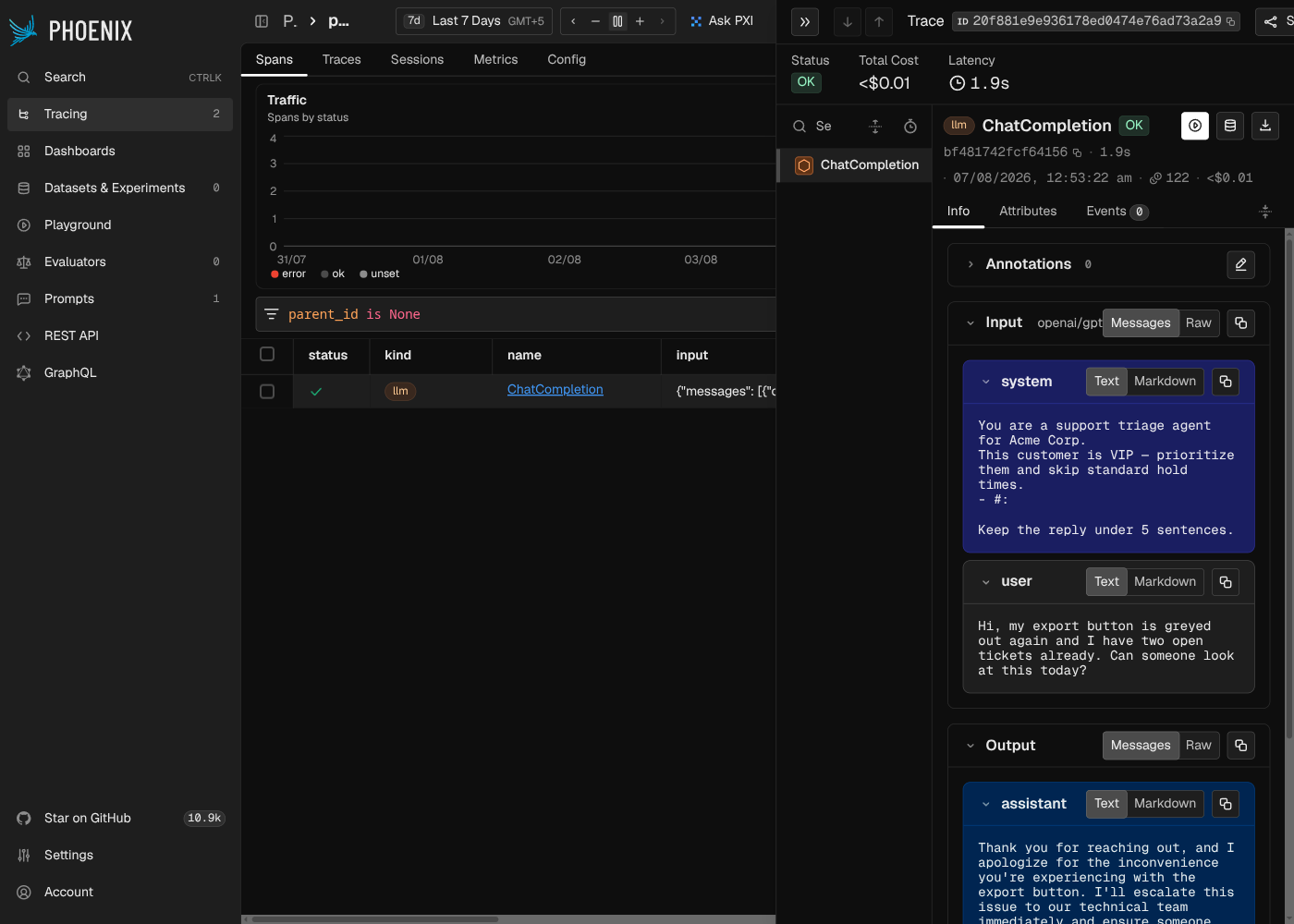
Task: Collapse the trace detail panel
Action: (805, 22)
